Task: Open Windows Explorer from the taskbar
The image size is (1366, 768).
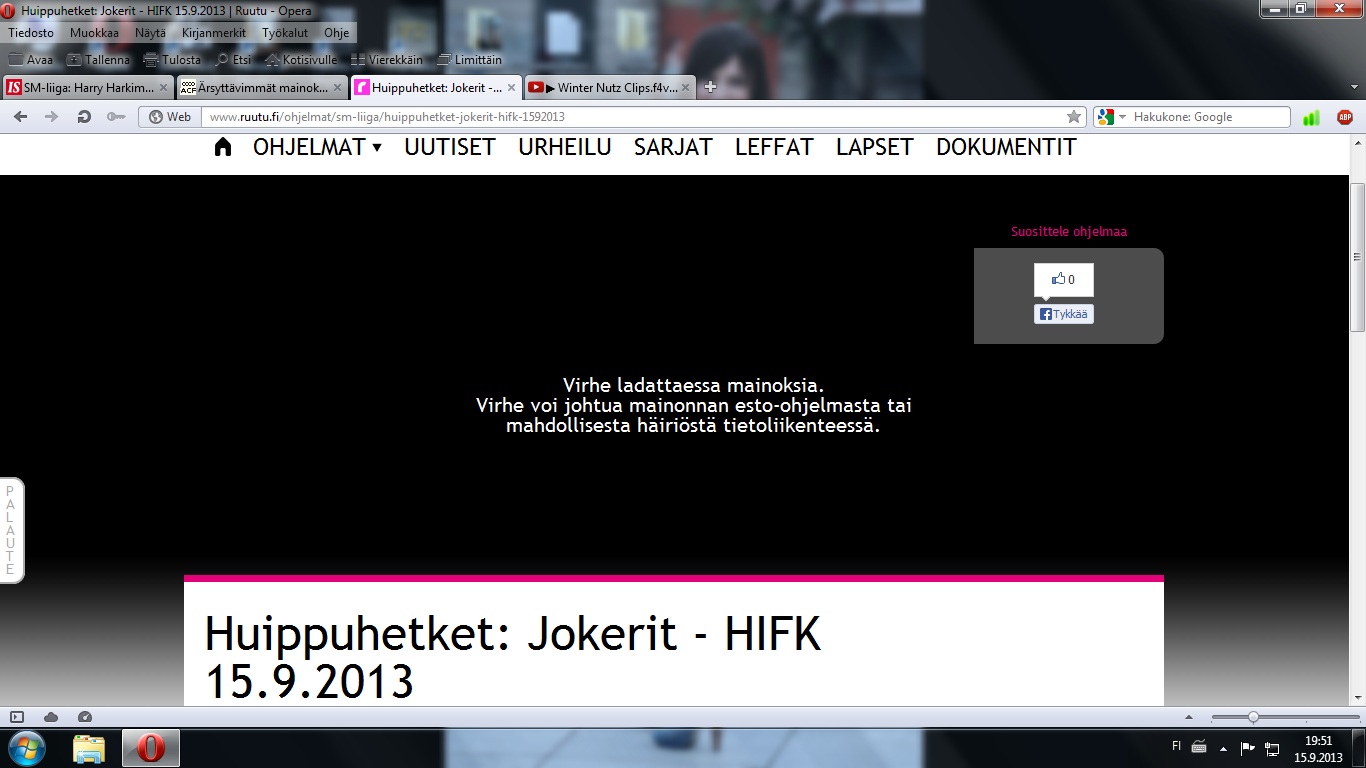Action: pyautogui.click(x=89, y=747)
